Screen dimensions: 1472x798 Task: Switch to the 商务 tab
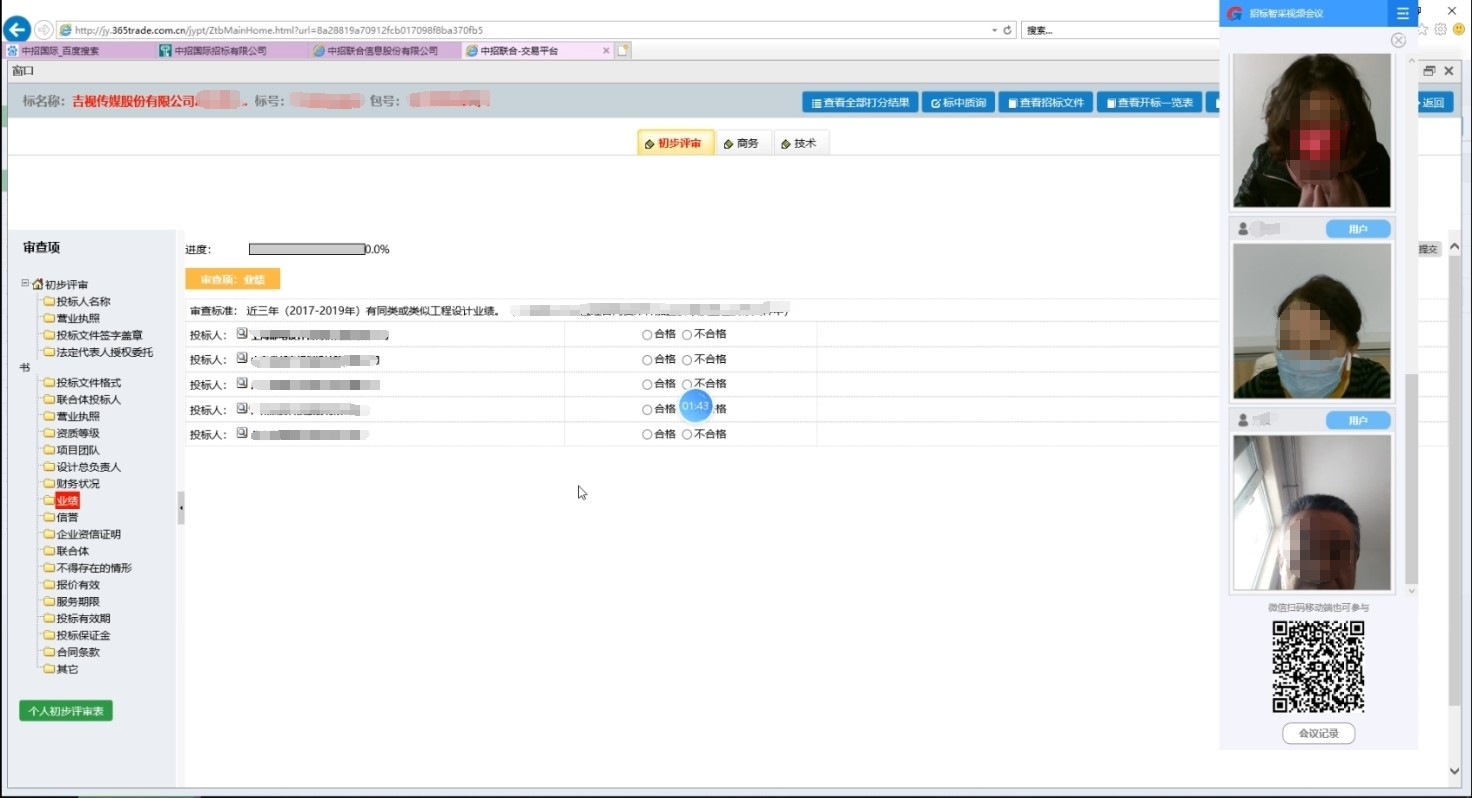742,144
